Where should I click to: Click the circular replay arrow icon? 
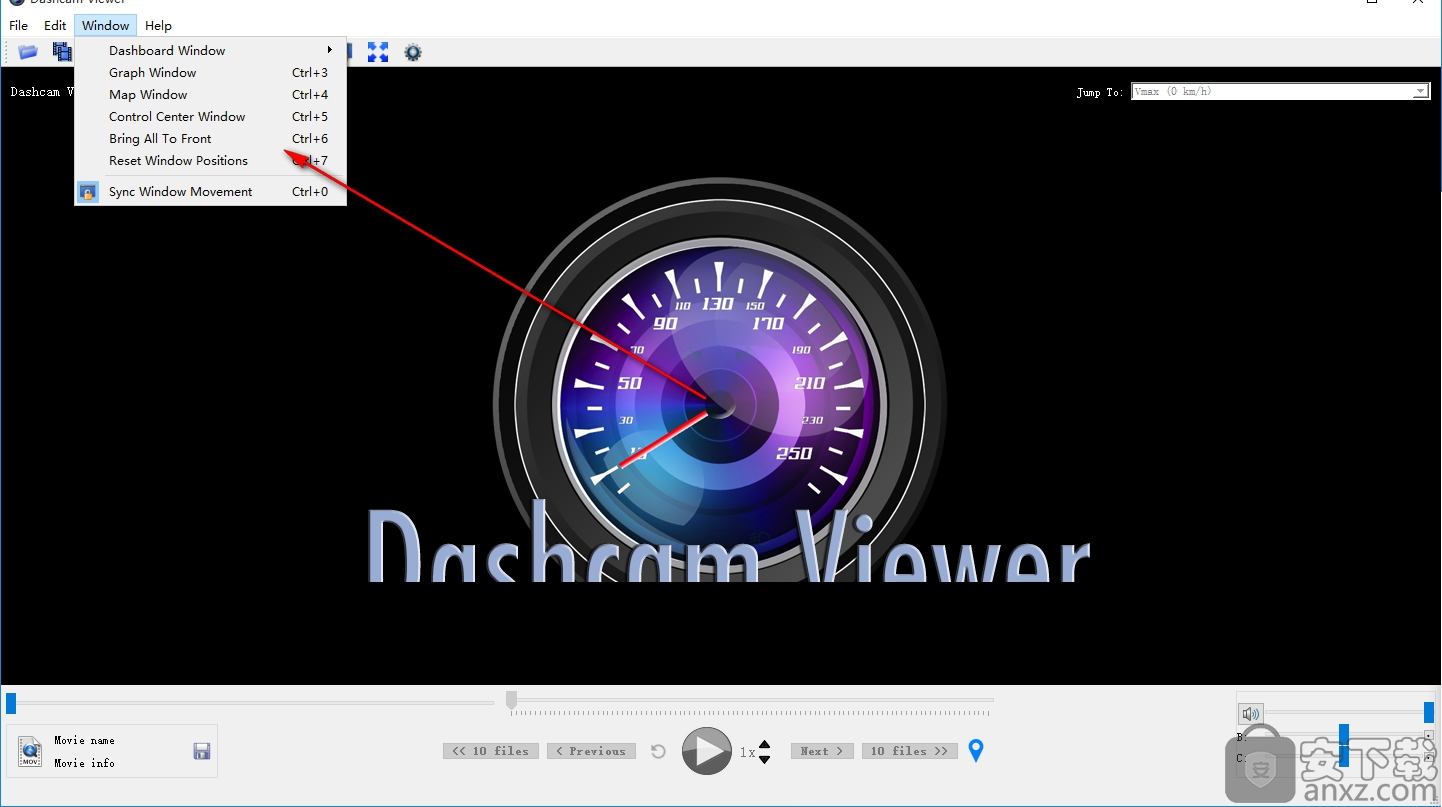click(x=658, y=751)
